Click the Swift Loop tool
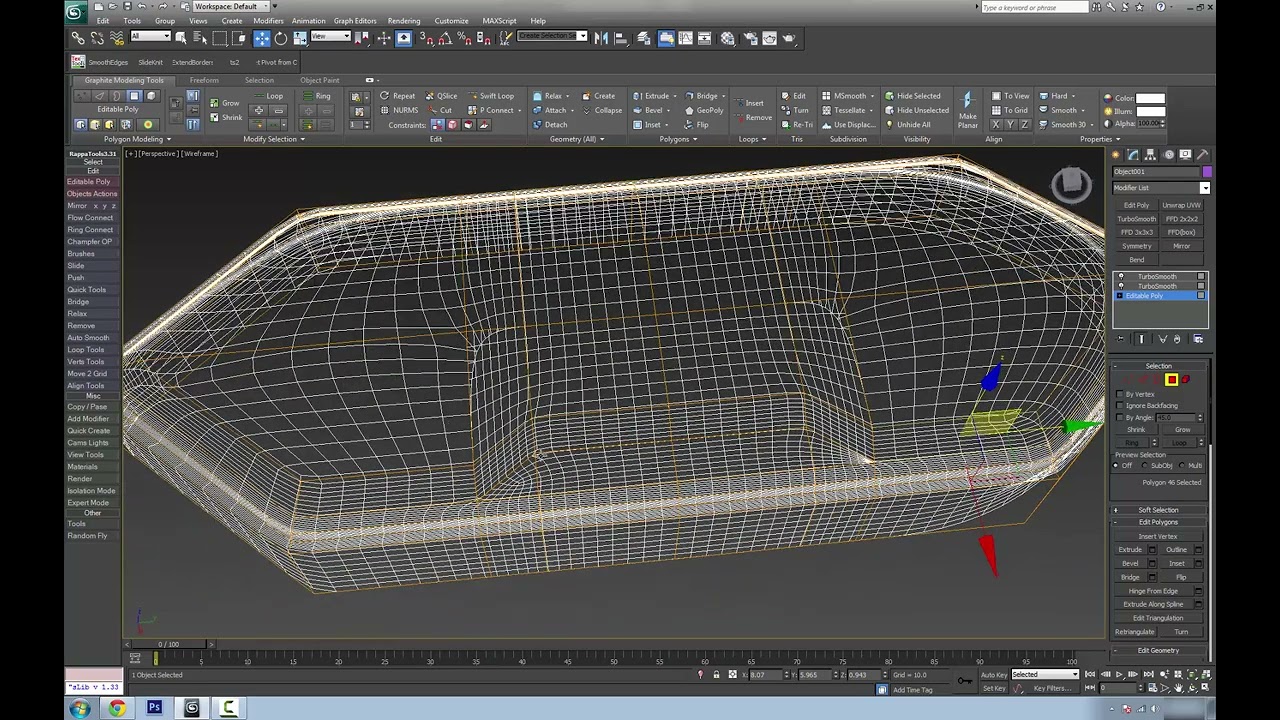1280x720 pixels. 490,96
